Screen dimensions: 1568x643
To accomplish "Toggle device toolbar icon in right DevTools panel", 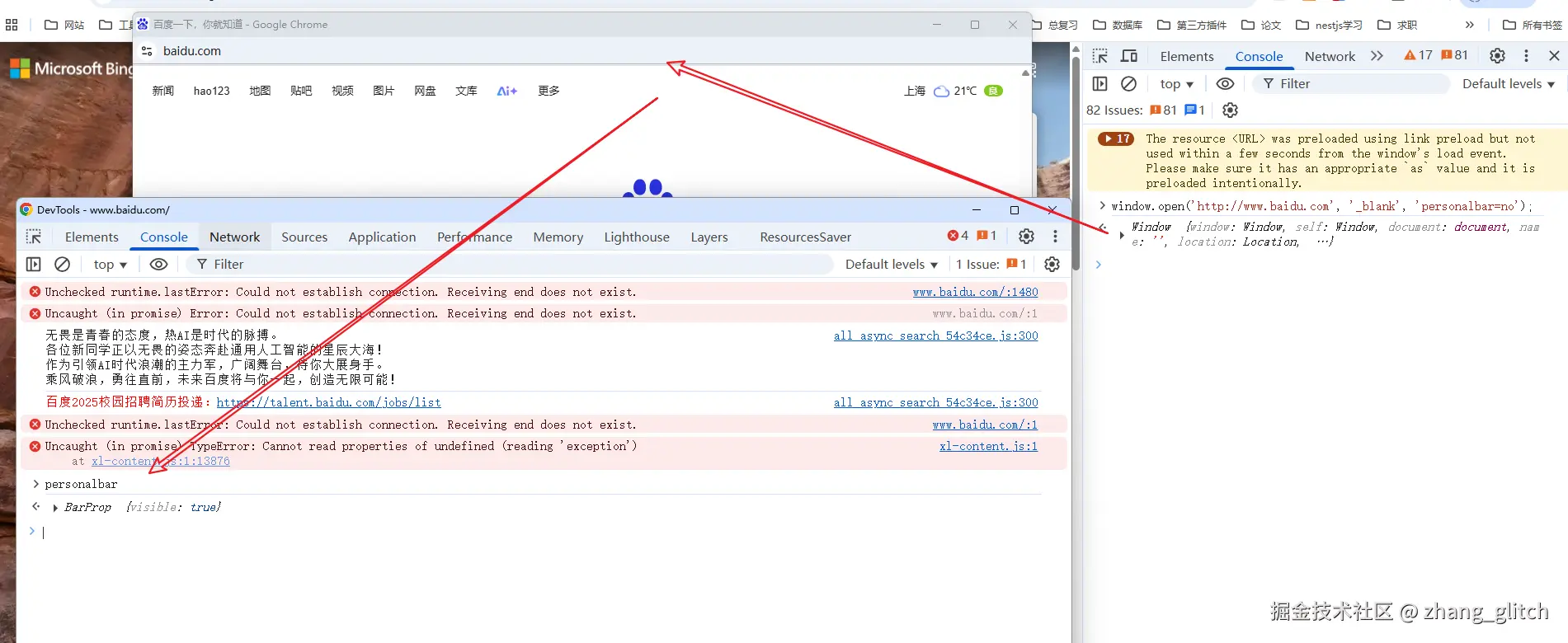I will point(1129,56).
